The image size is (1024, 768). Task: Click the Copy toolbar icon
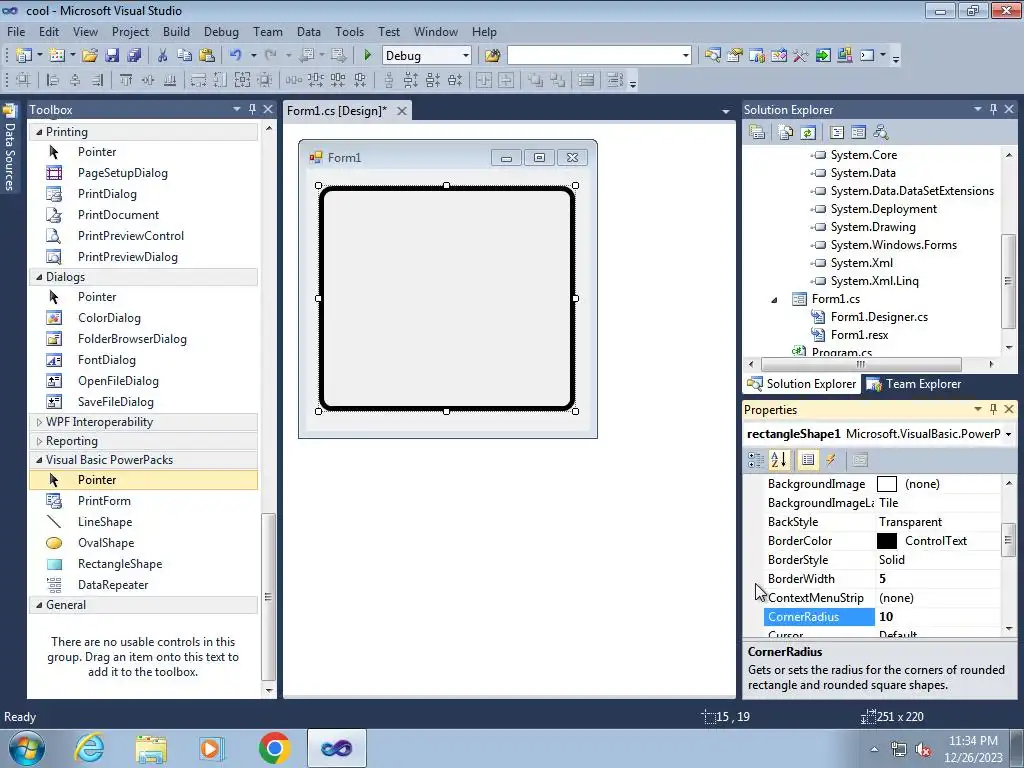pyautogui.click(x=184, y=56)
